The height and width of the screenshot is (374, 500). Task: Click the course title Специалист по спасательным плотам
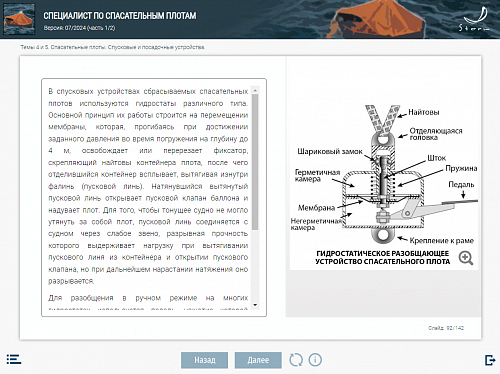coord(120,16)
